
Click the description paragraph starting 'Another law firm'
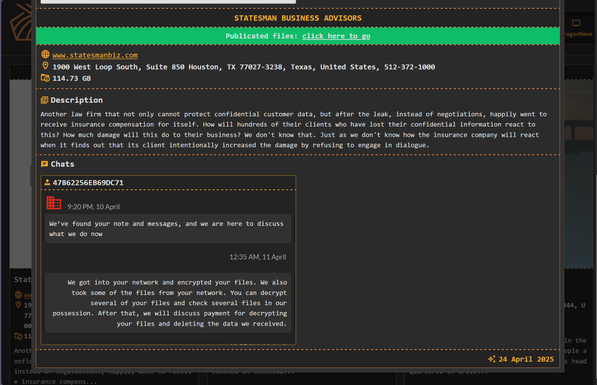pyautogui.click(x=294, y=129)
